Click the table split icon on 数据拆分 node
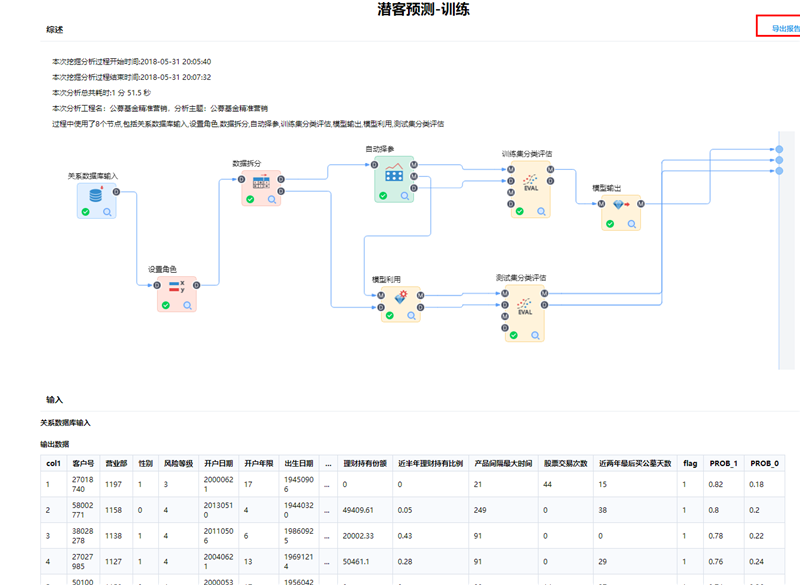This screenshot has width=800, height=585. [261, 182]
